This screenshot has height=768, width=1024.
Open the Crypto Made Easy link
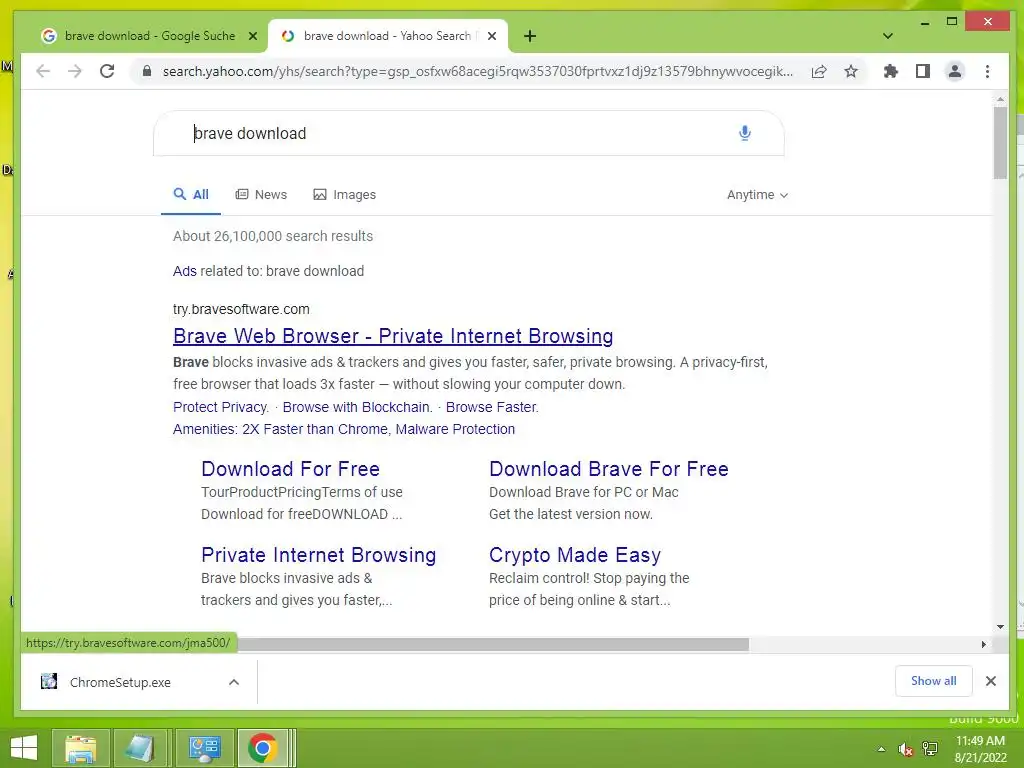coord(575,555)
